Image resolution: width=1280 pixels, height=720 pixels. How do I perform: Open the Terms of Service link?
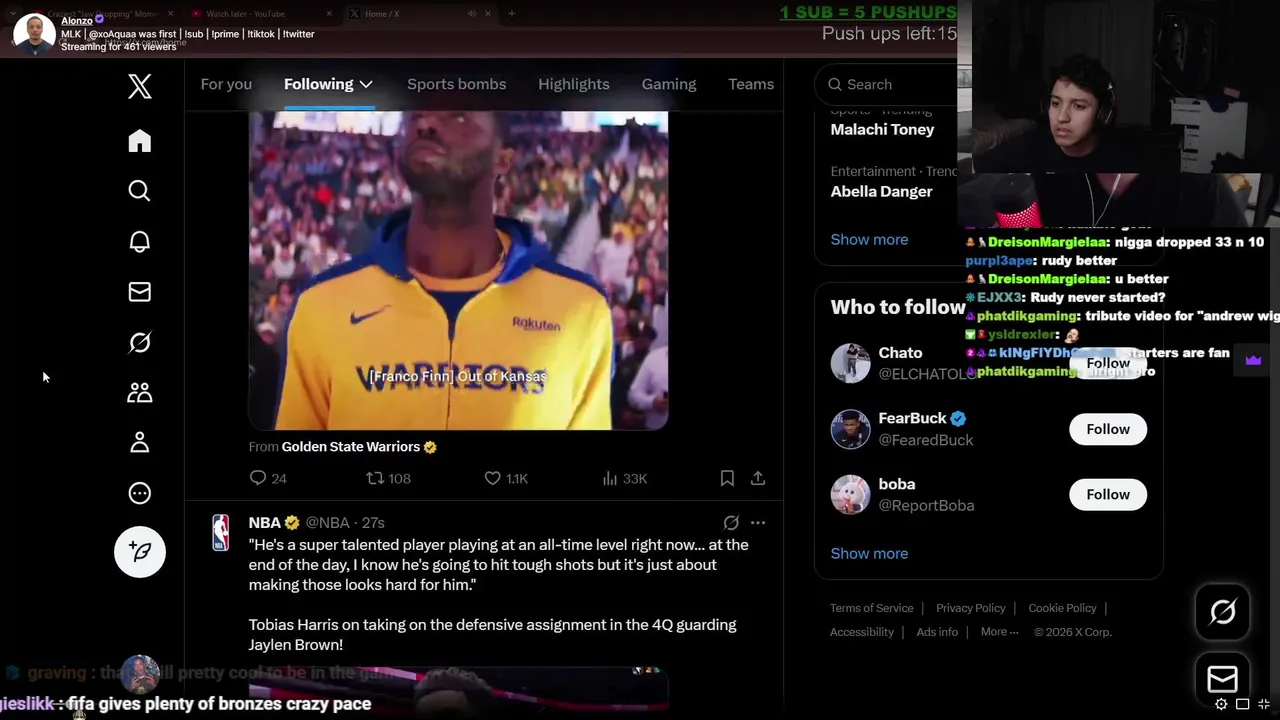tap(871, 608)
